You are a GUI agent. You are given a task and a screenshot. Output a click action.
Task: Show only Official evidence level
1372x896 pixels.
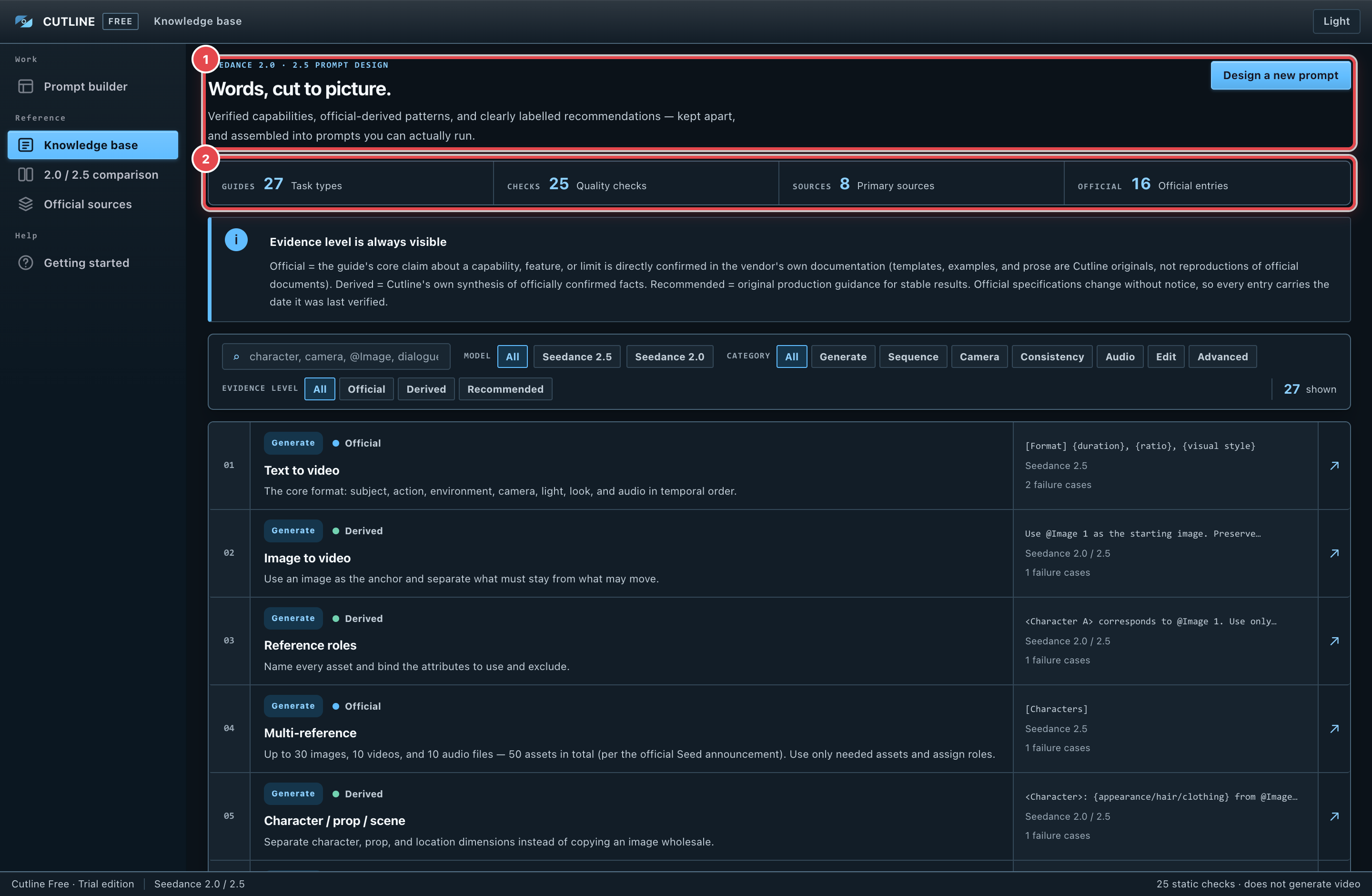[367, 389]
